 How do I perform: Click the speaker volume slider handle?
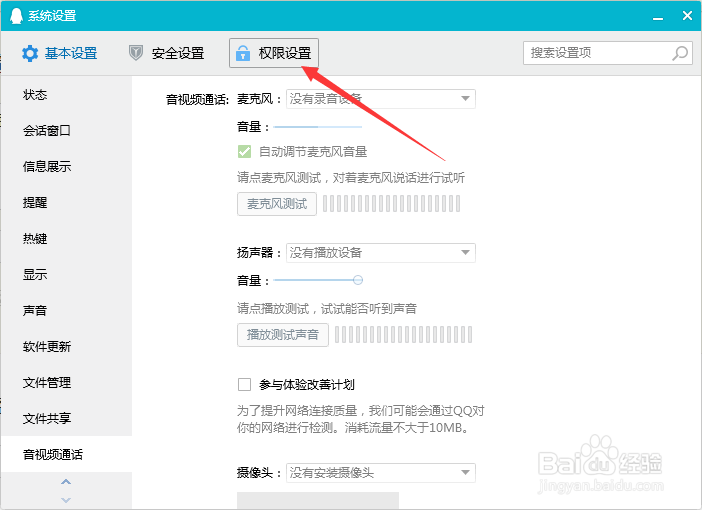click(357, 280)
